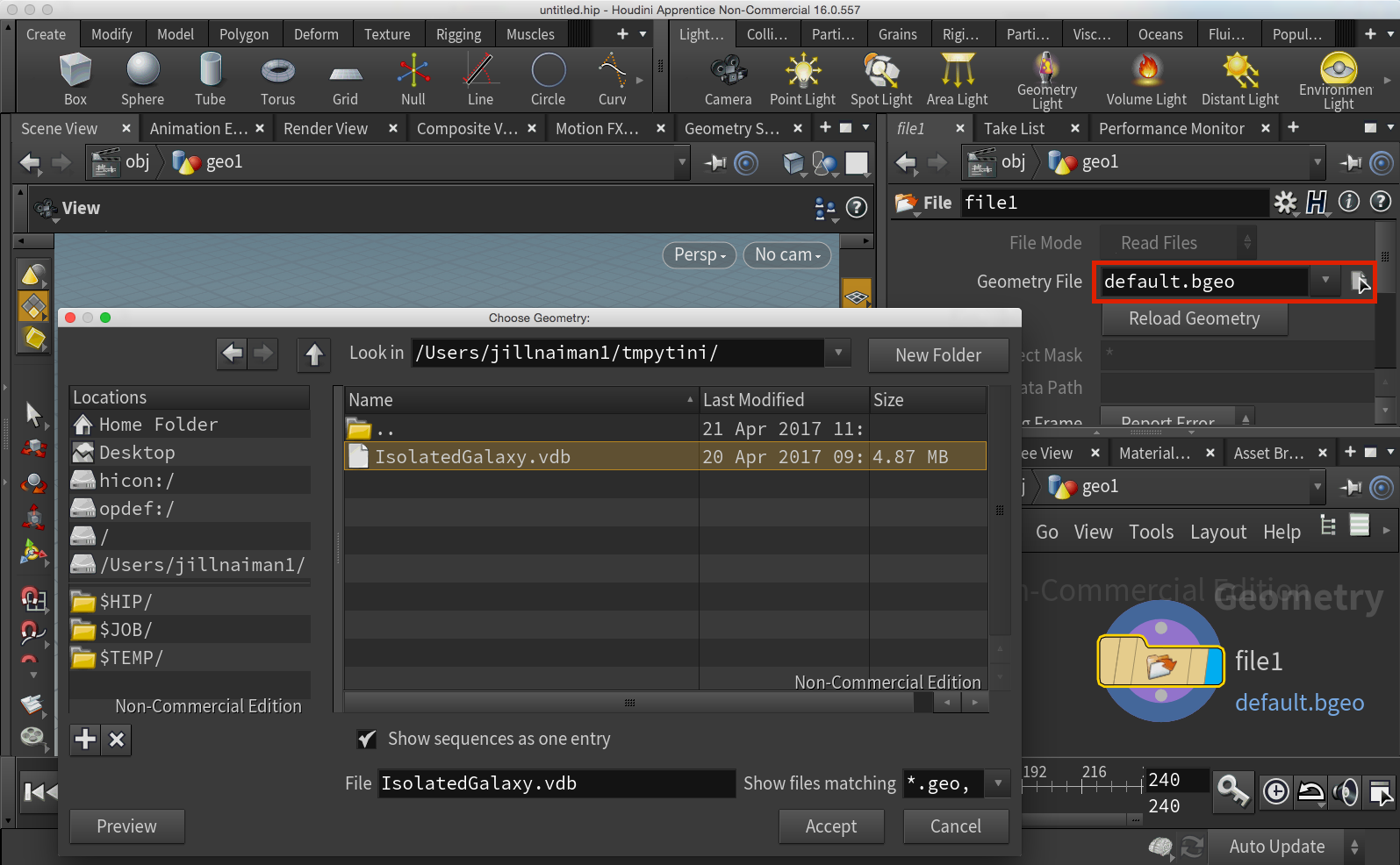Screen dimensions: 1400x865
Task: Switch to the Render View tab
Action: (x=326, y=129)
